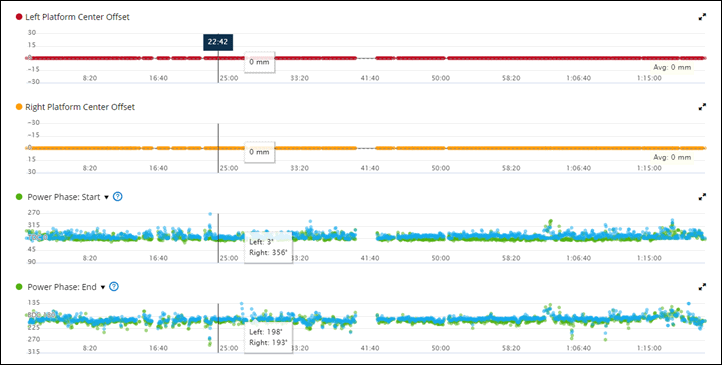Click the Right Platform 0 mm tooltip
The height and width of the screenshot is (365, 722).
click(260, 152)
